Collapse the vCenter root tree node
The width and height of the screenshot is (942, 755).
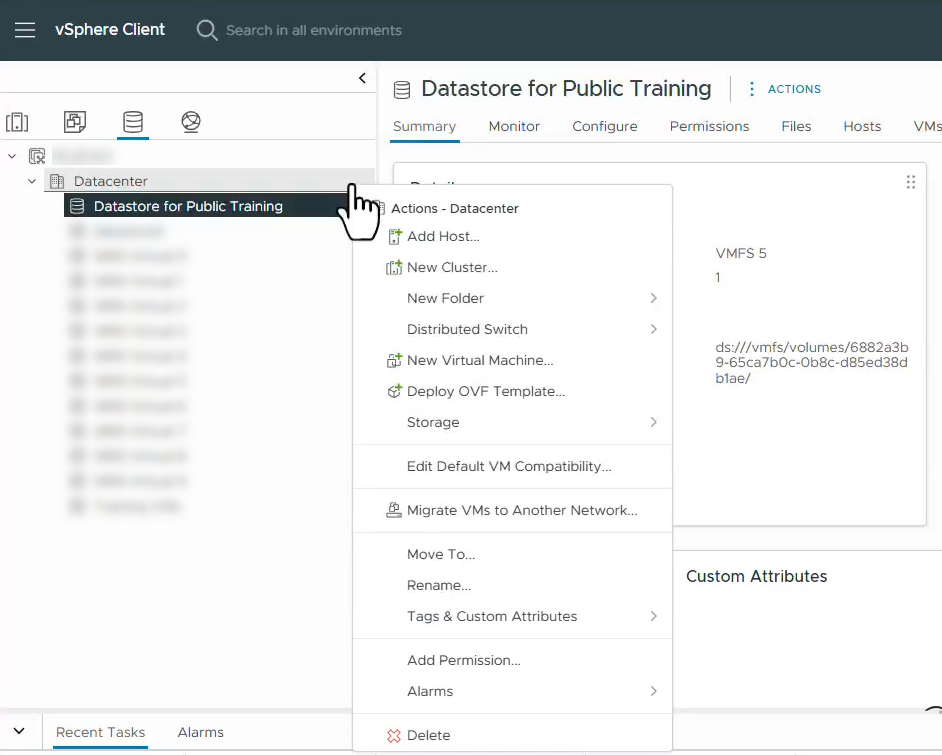tap(12, 156)
